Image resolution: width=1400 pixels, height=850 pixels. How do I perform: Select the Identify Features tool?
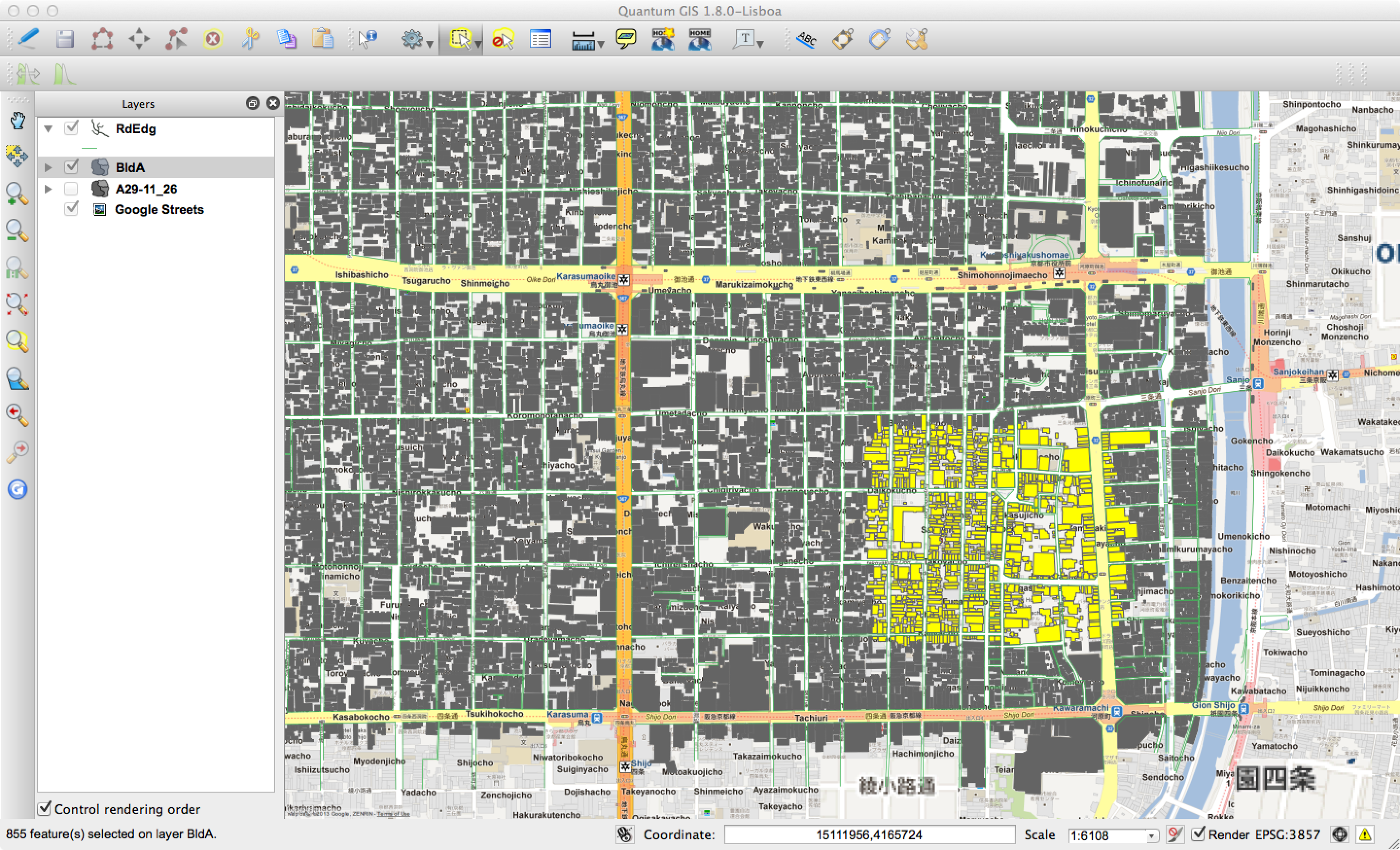click(367, 38)
